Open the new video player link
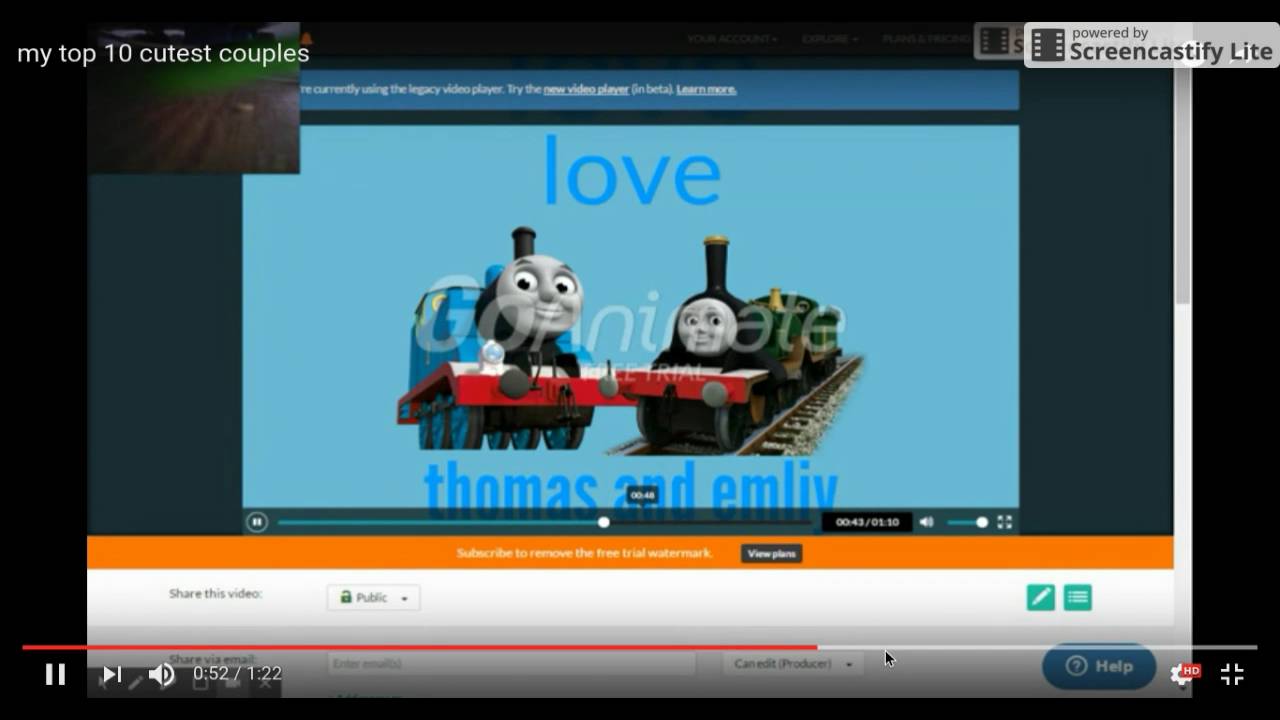Screen dimensions: 1280x720 [x=586, y=89]
